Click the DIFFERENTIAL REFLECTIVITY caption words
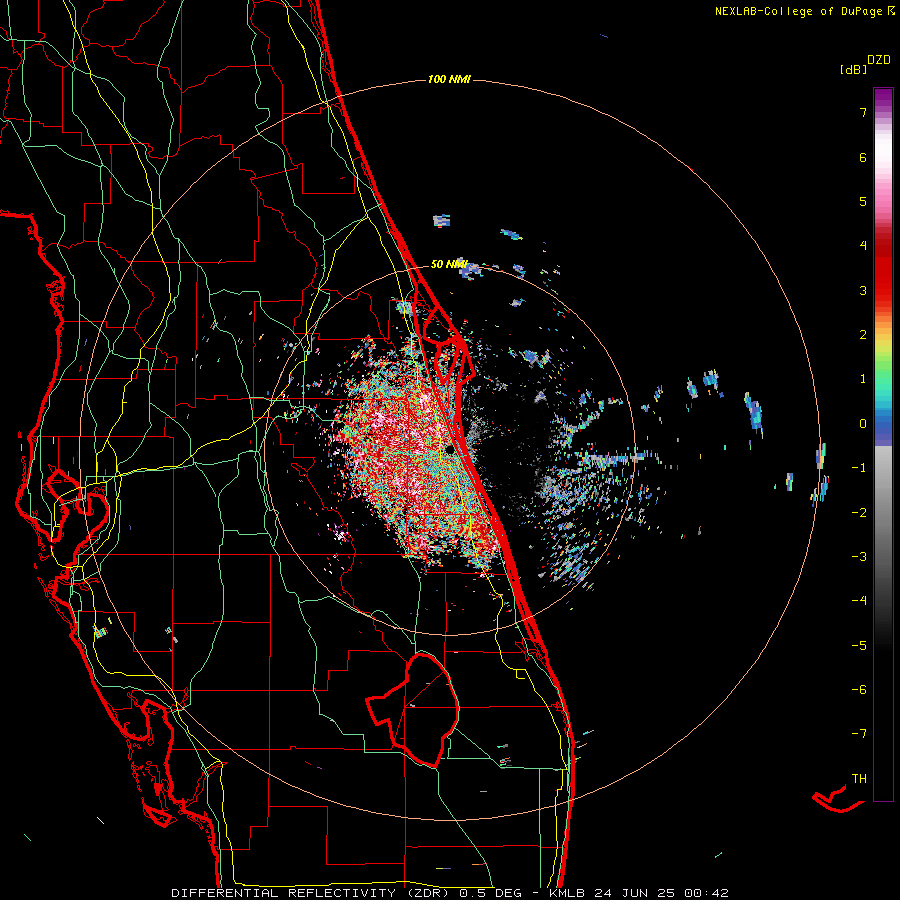The height and width of the screenshot is (900, 900). pyautogui.click(x=284, y=893)
